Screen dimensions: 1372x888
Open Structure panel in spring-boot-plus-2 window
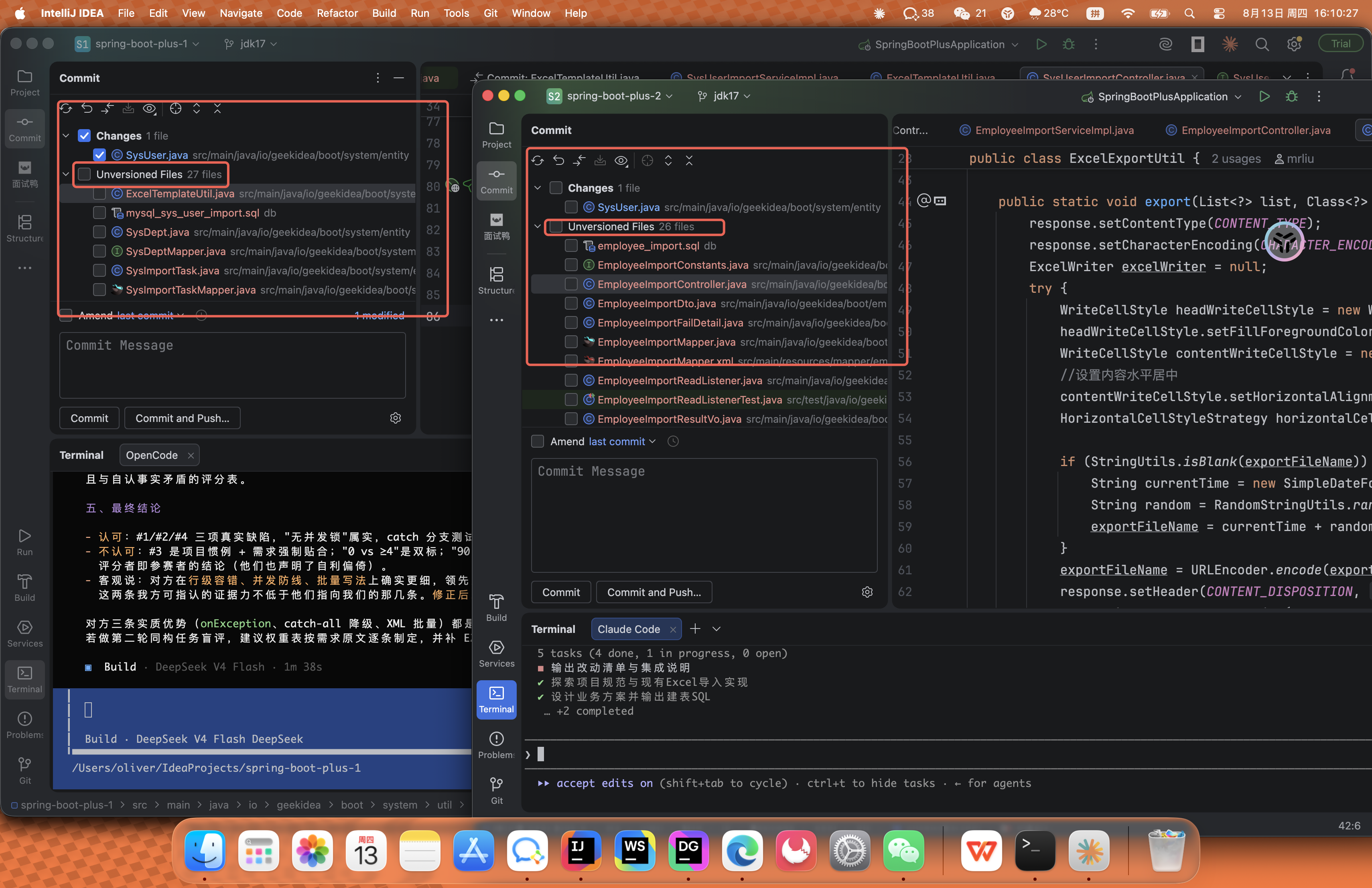[x=496, y=281]
